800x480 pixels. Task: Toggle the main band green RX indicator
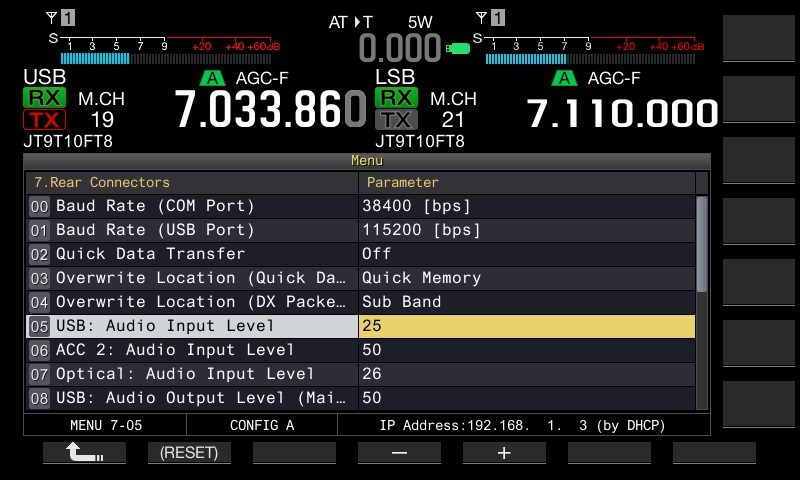pyautogui.click(x=44, y=98)
